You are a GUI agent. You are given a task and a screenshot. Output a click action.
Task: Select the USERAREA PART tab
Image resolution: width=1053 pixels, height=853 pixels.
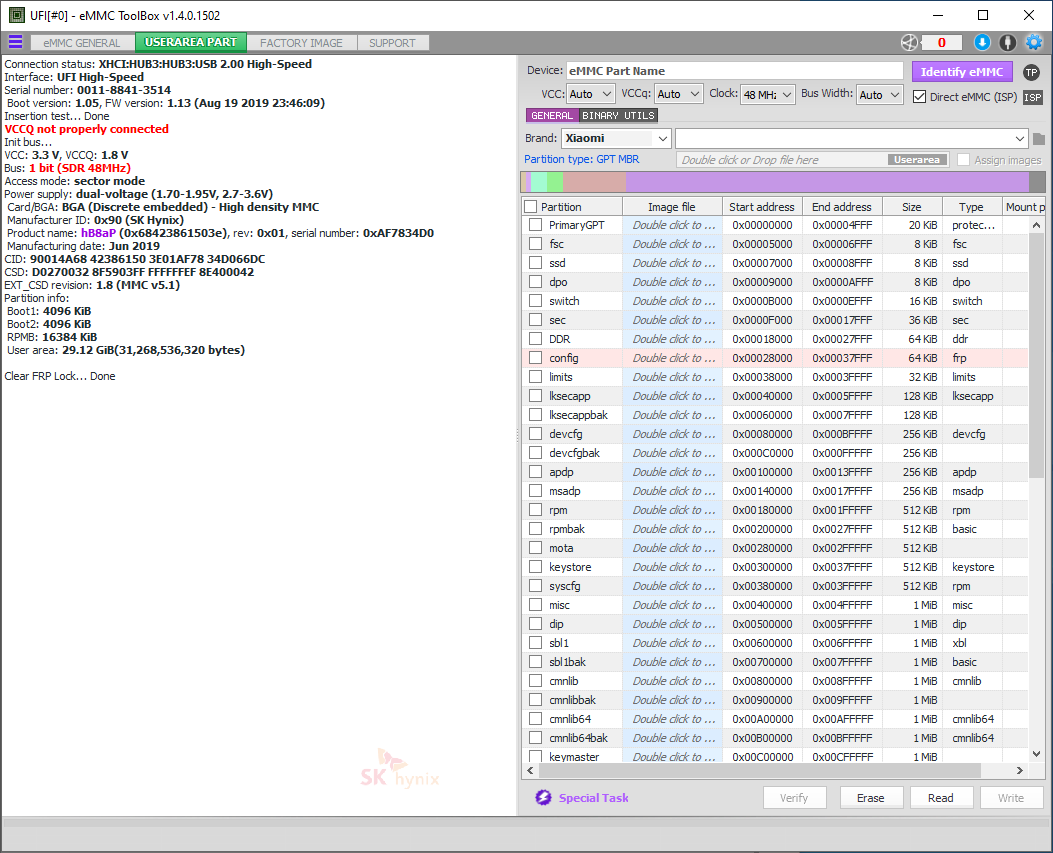click(191, 42)
